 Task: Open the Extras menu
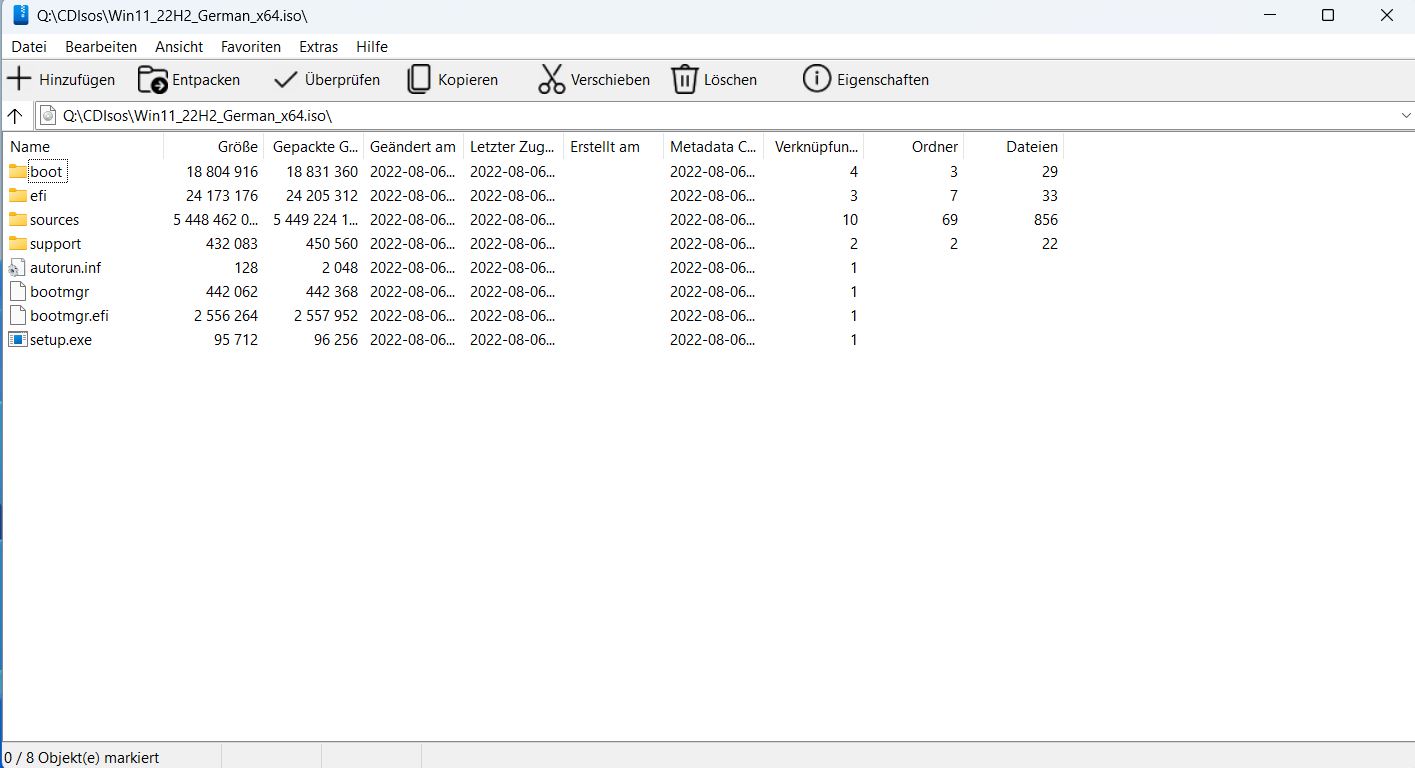[319, 47]
